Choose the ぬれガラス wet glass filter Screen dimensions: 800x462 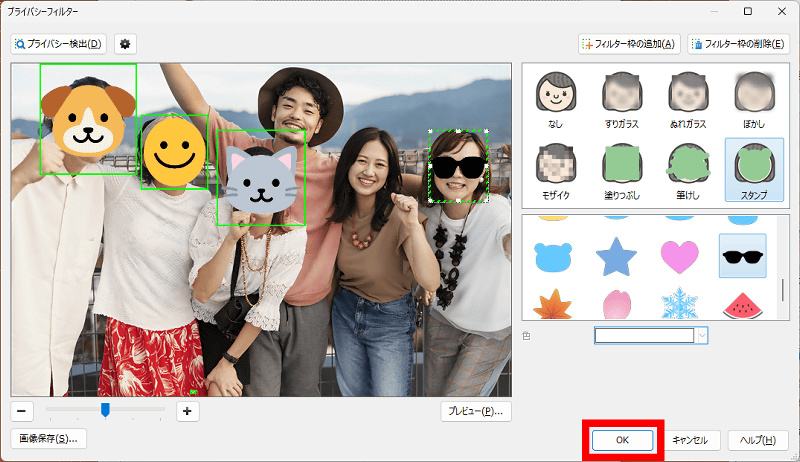tap(686, 99)
